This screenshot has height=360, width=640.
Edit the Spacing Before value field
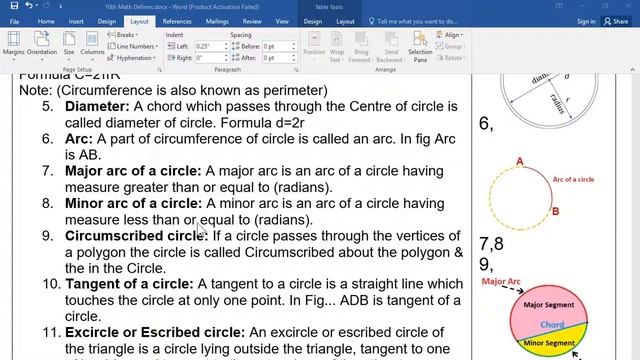(x=276, y=46)
